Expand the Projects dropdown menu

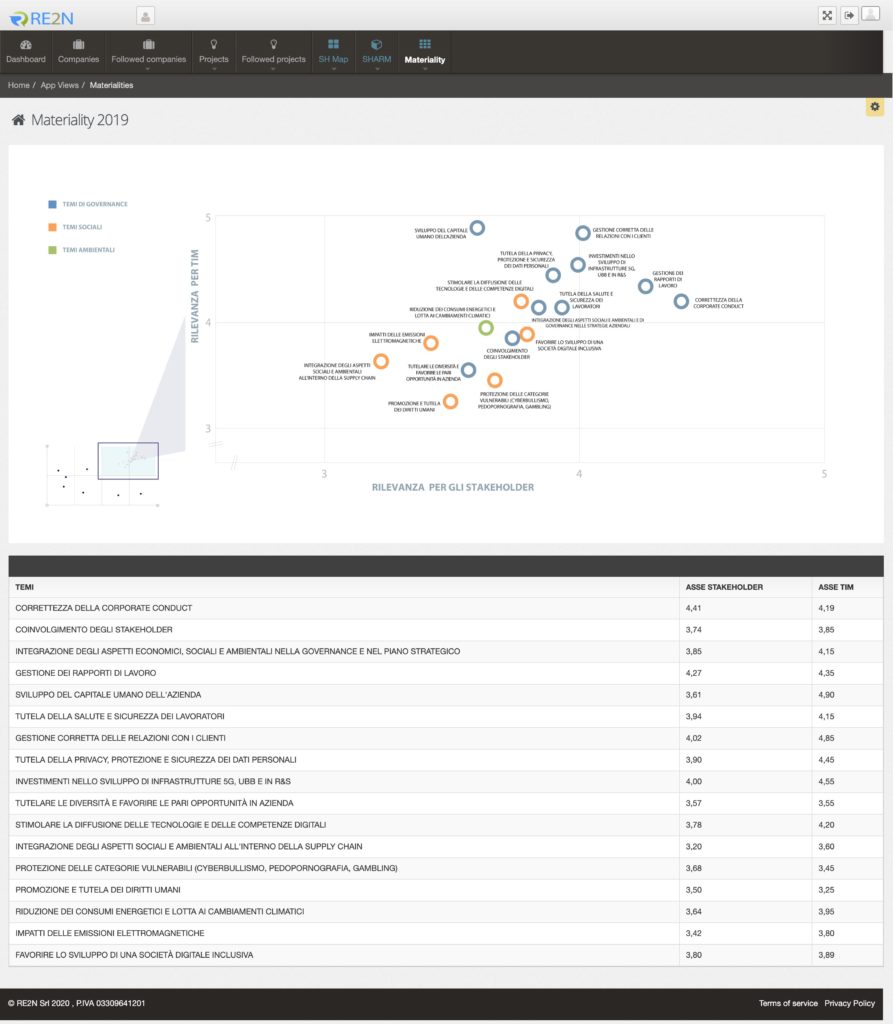click(213, 53)
